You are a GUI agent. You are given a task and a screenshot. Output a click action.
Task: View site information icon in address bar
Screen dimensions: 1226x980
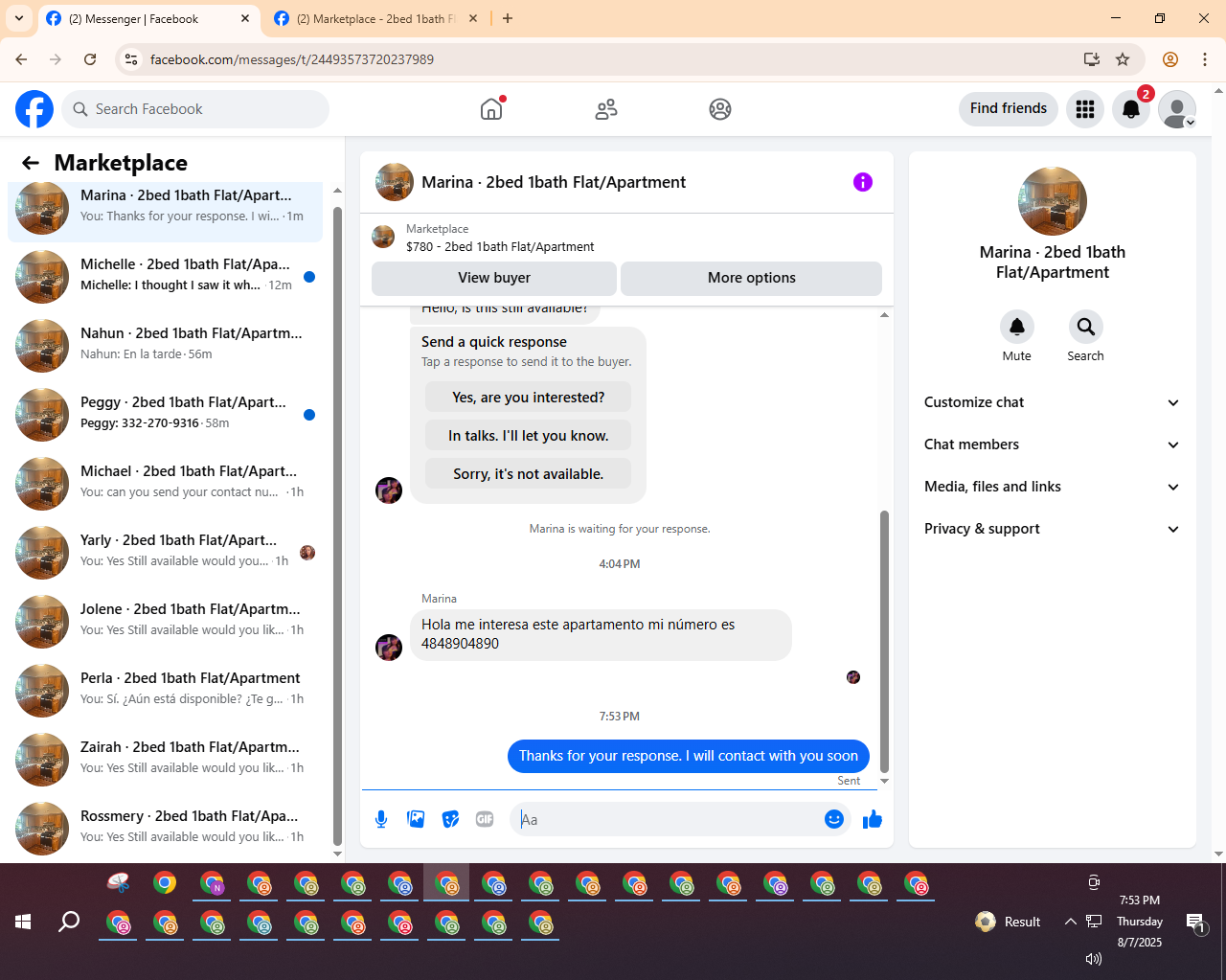point(132,59)
